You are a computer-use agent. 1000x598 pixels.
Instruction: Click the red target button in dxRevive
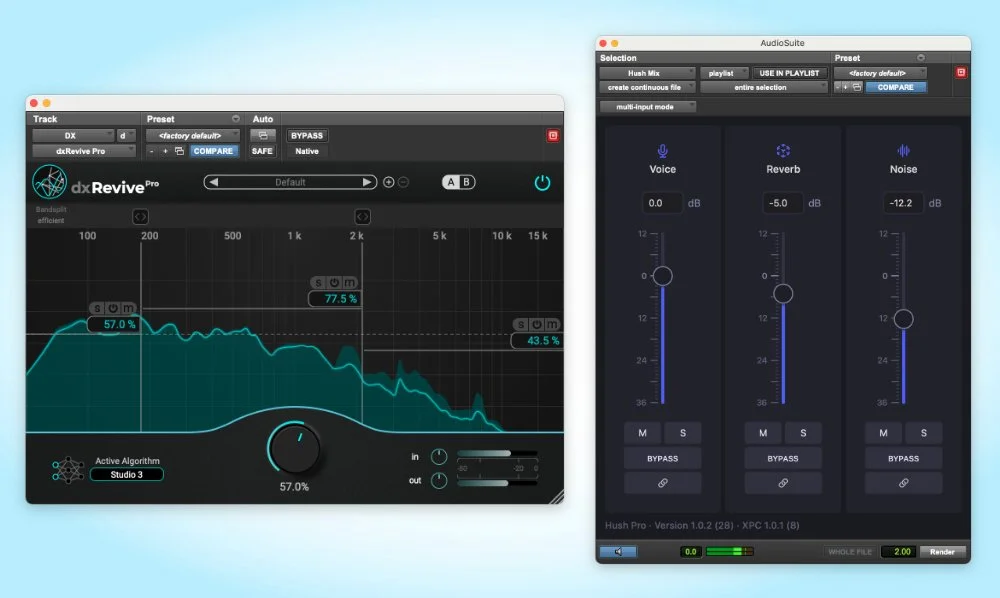(553, 135)
